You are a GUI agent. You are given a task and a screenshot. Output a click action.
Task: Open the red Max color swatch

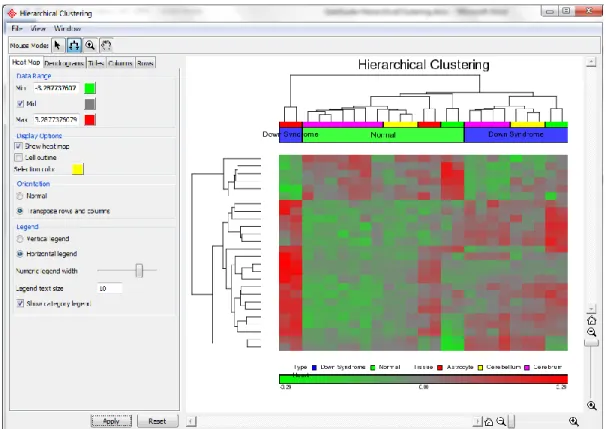click(x=90, y=120)
